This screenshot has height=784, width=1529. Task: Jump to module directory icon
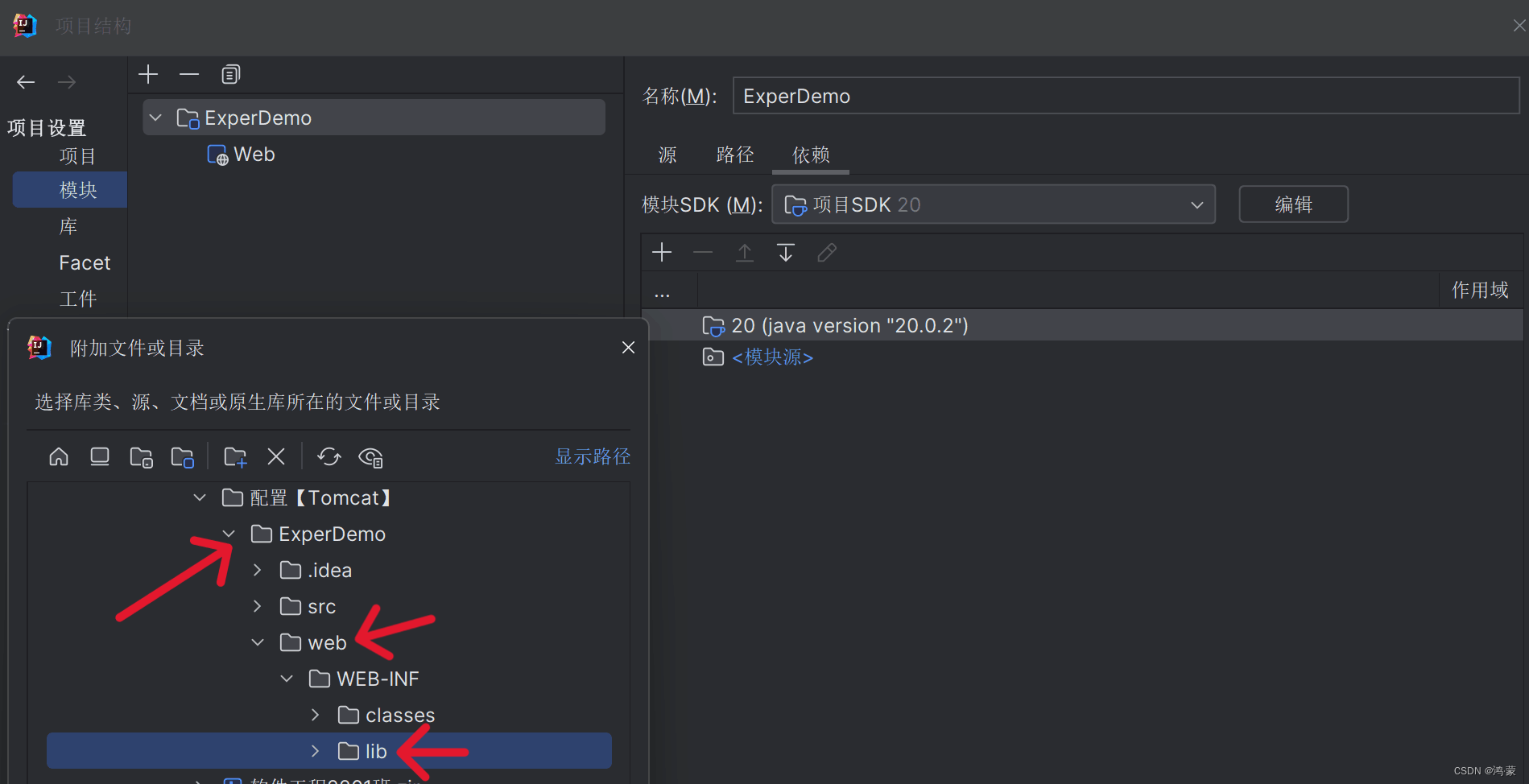[x=183, y=457]
